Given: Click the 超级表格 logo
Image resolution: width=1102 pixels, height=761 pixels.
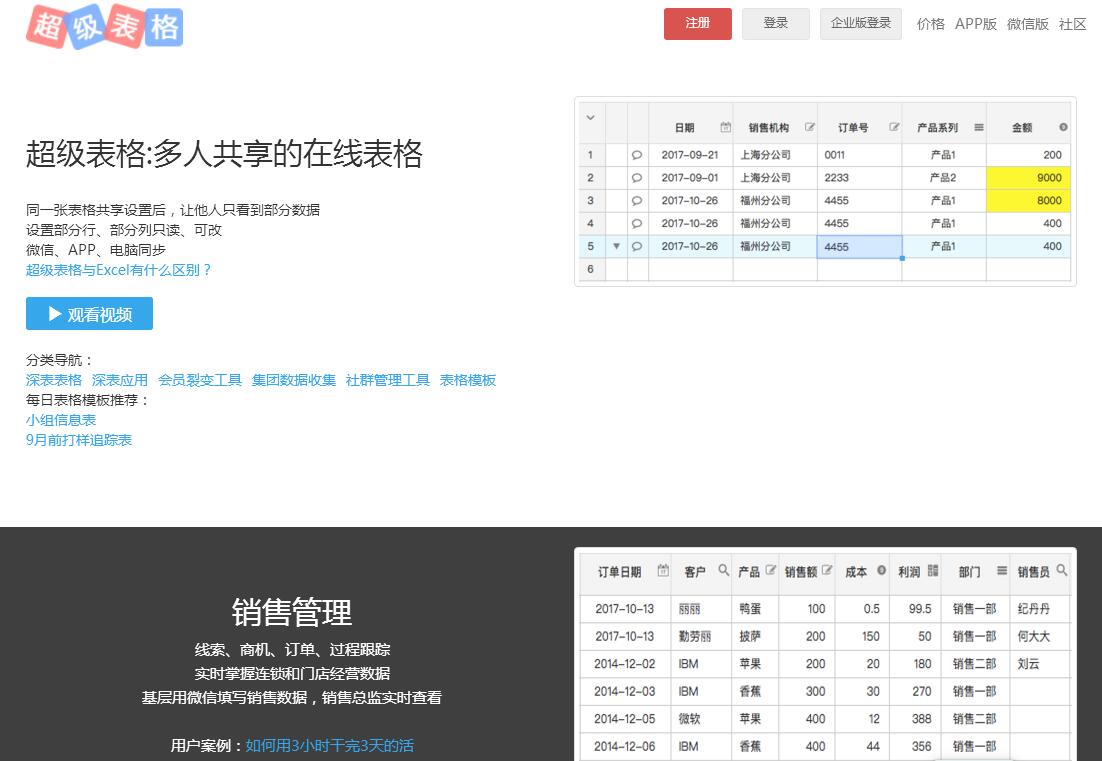Looking at the screenshot, I should click(105, 26).
